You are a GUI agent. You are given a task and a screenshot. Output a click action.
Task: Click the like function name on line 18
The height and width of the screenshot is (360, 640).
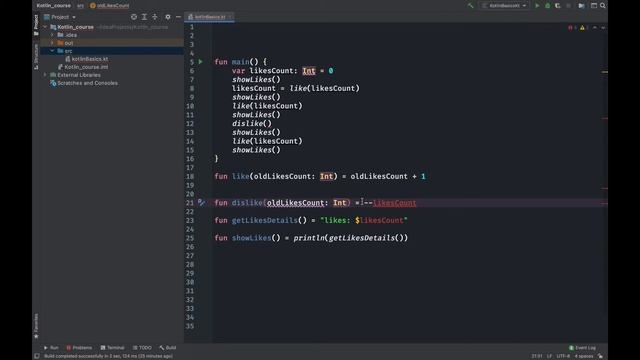click(x=240, y=176)
